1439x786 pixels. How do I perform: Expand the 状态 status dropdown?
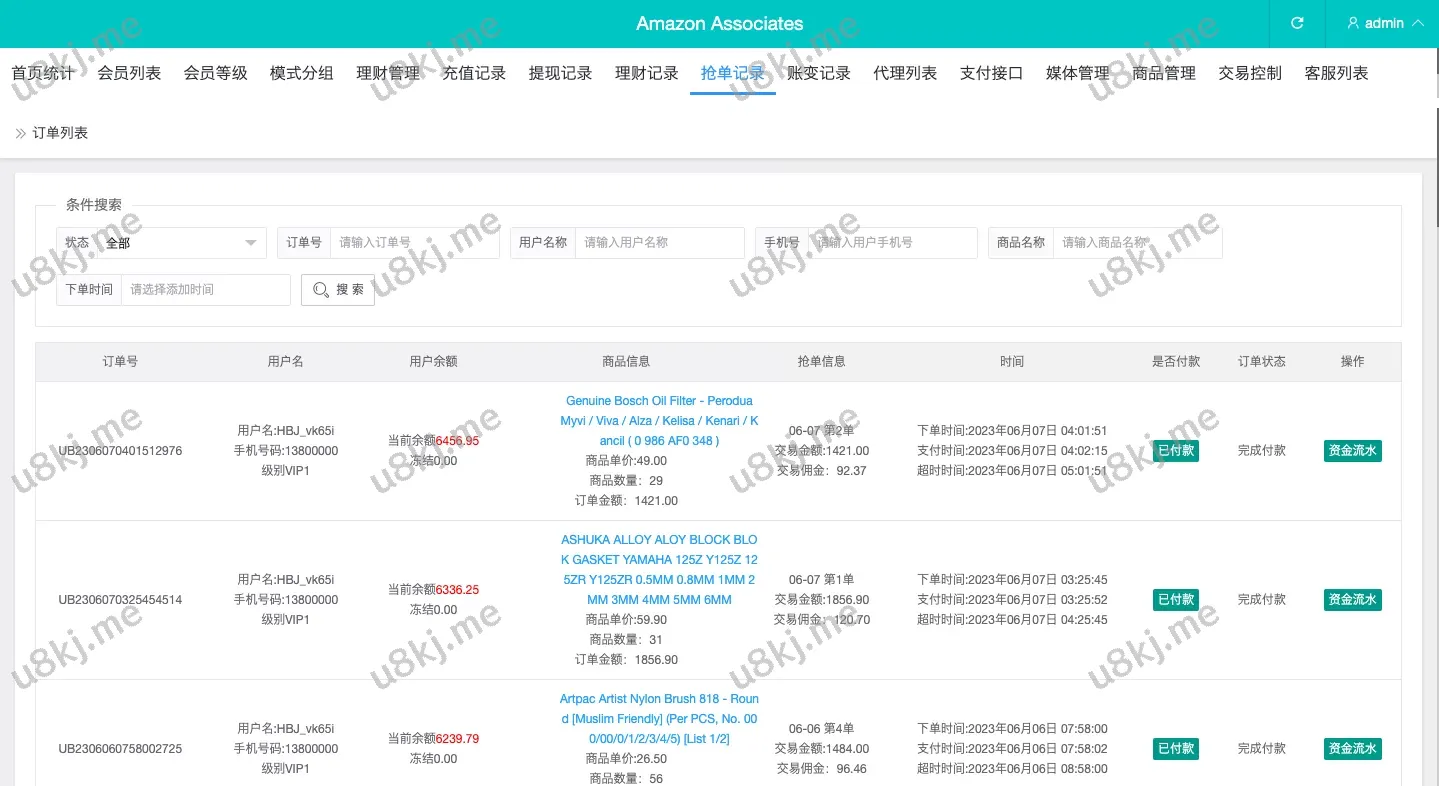[181, 243]
